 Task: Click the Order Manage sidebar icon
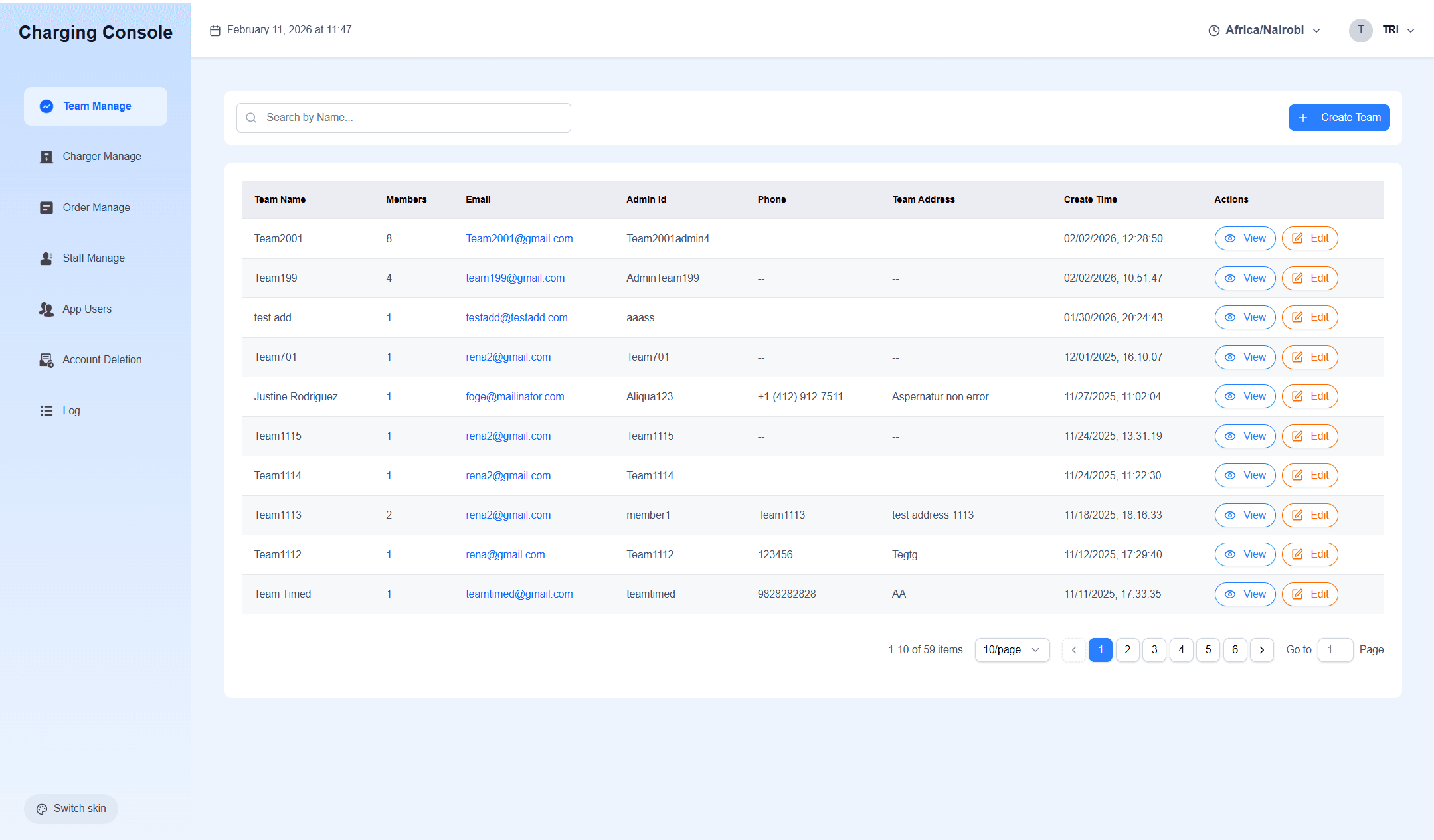(46, 208)
